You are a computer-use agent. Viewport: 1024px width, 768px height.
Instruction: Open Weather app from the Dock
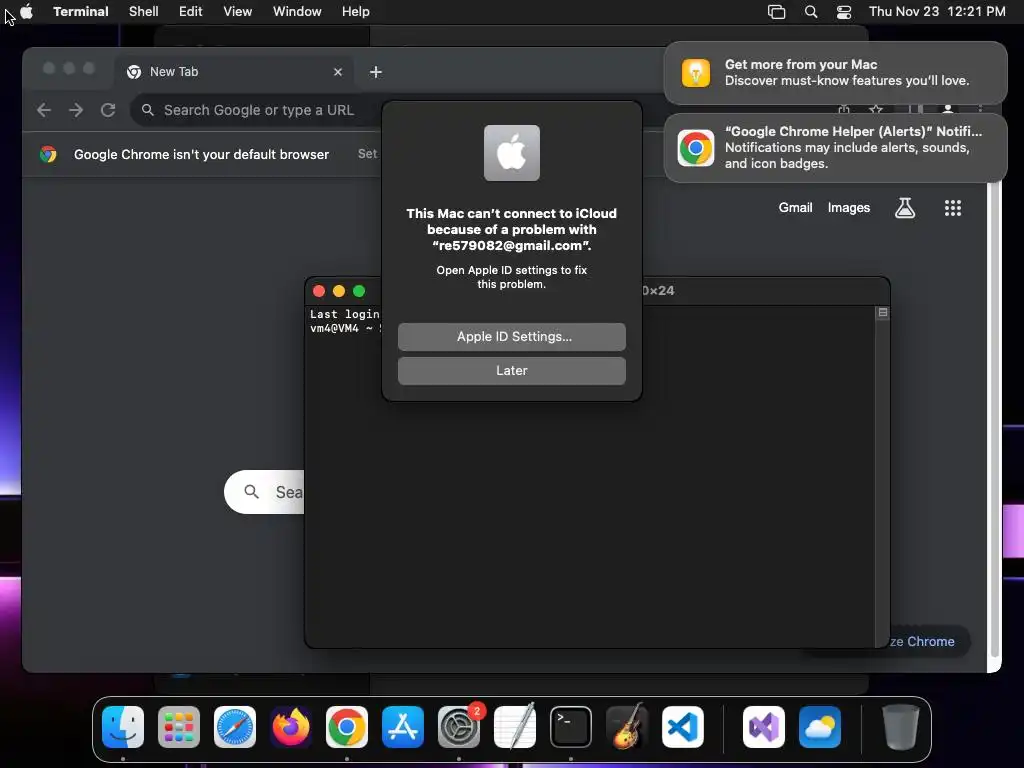pyautogui.click(x=820, y=727)
